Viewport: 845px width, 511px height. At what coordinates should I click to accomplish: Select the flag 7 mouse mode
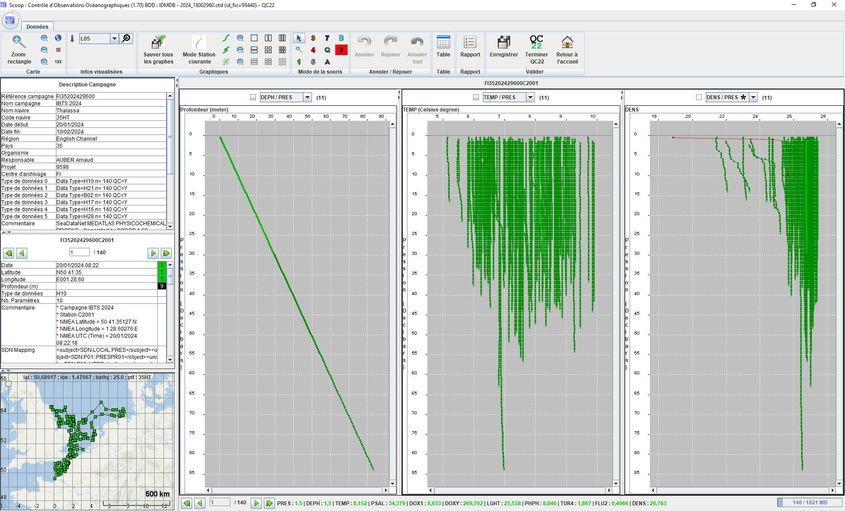[327, 38]
